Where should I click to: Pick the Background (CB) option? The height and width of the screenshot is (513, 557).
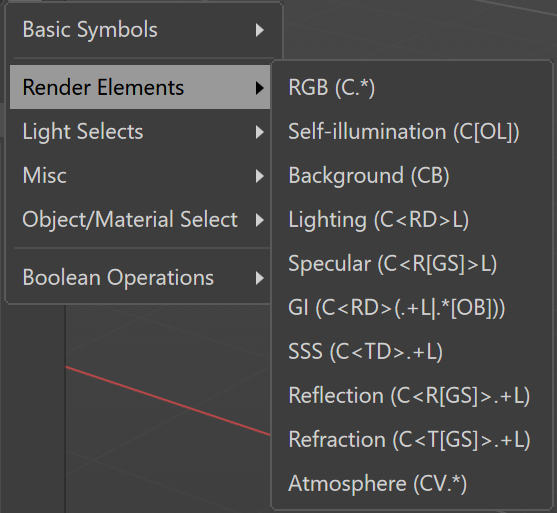coord(412,176)
